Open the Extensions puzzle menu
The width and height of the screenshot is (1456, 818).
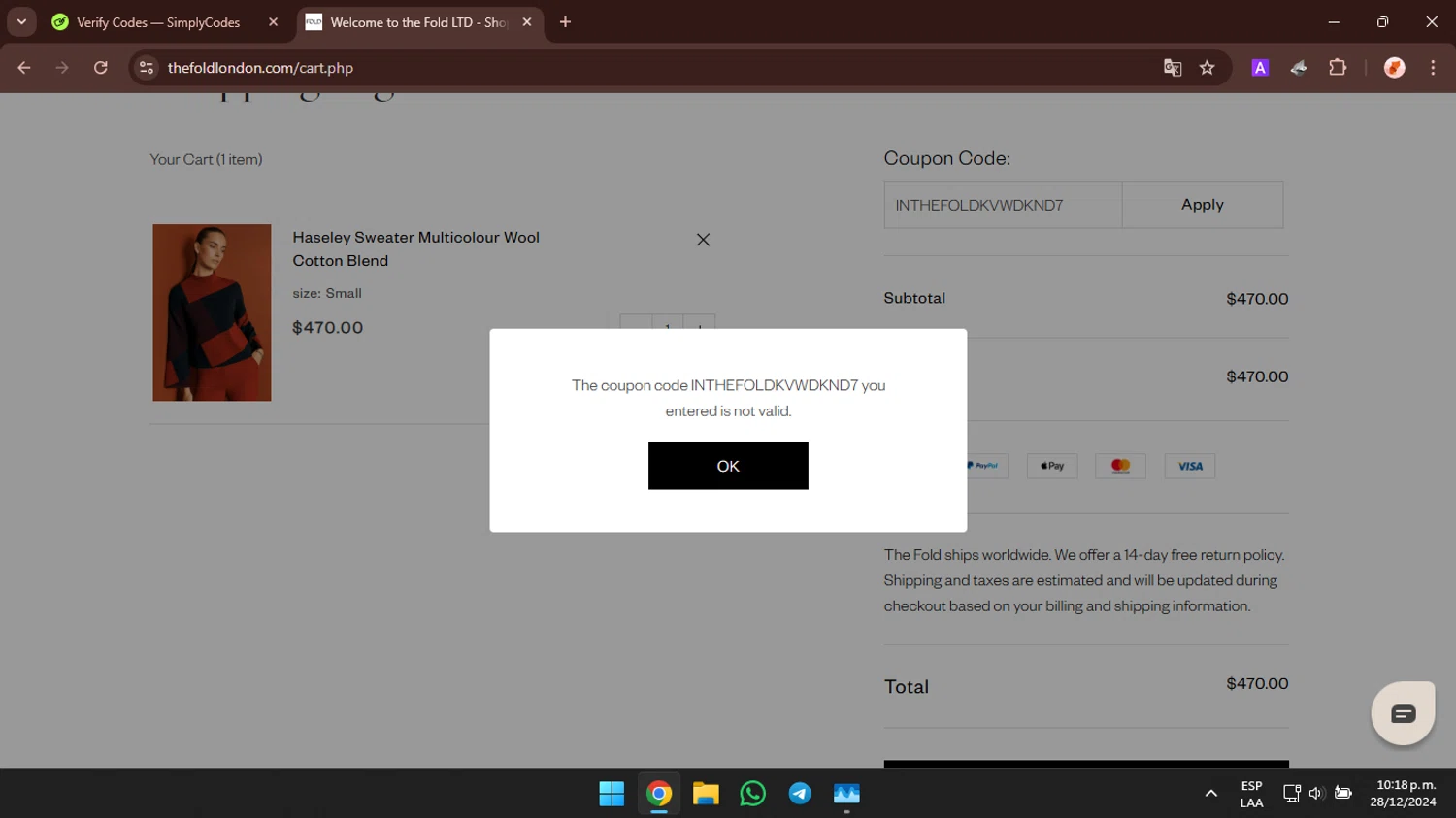1338,68
